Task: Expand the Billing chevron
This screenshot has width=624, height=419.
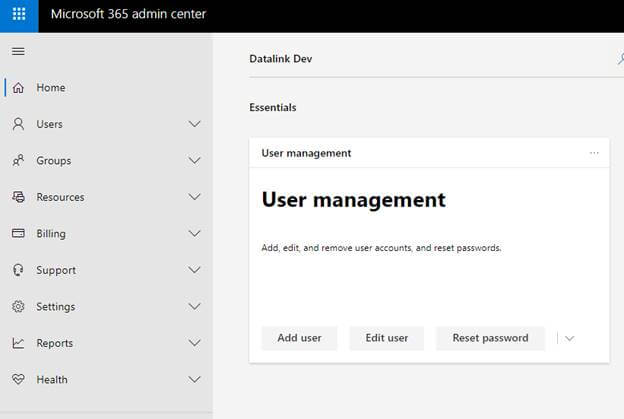Action: [x=194, y=234]
